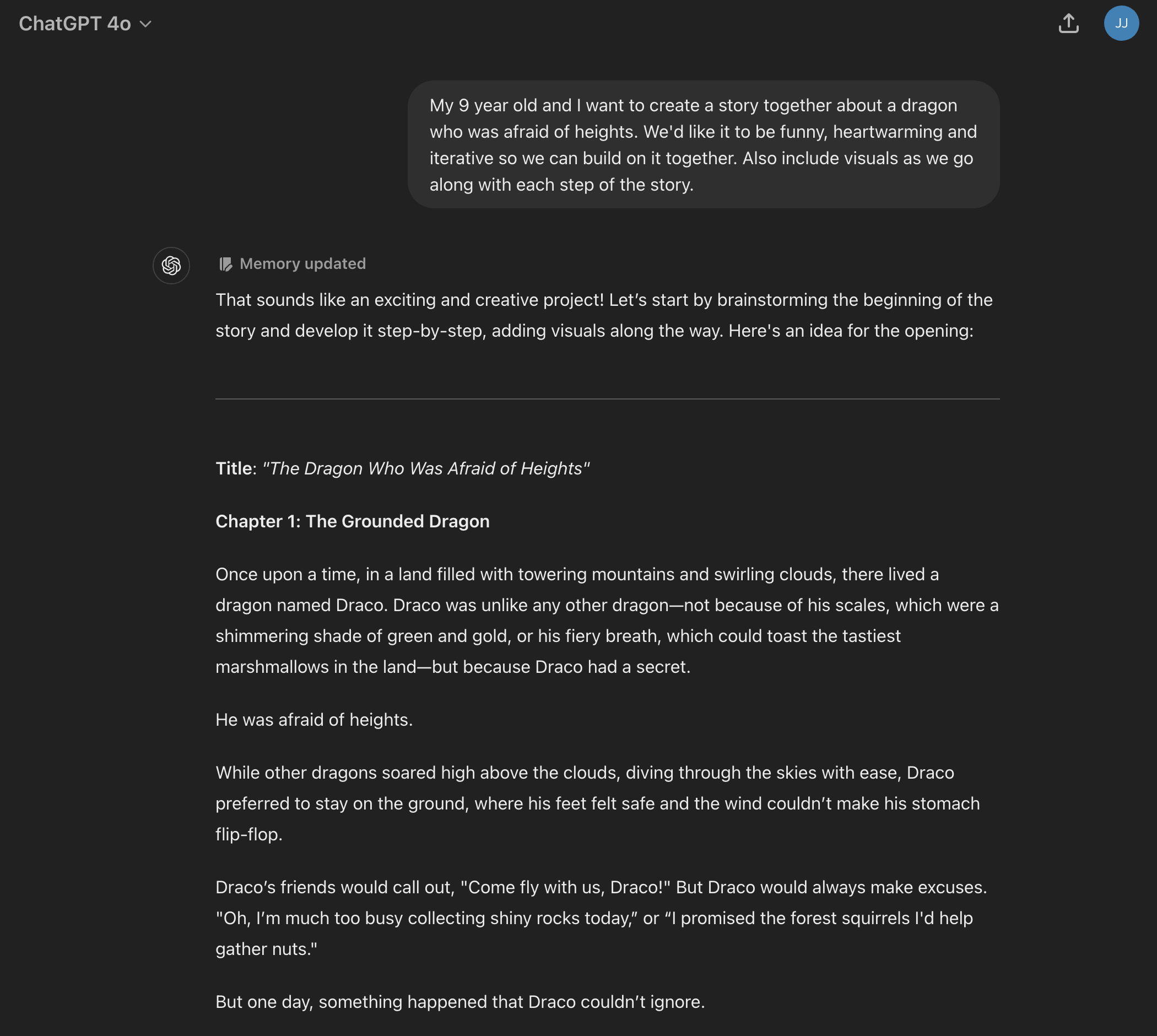Click the italic story title text
1157x1036 pixels.
(x=426, y=468)
